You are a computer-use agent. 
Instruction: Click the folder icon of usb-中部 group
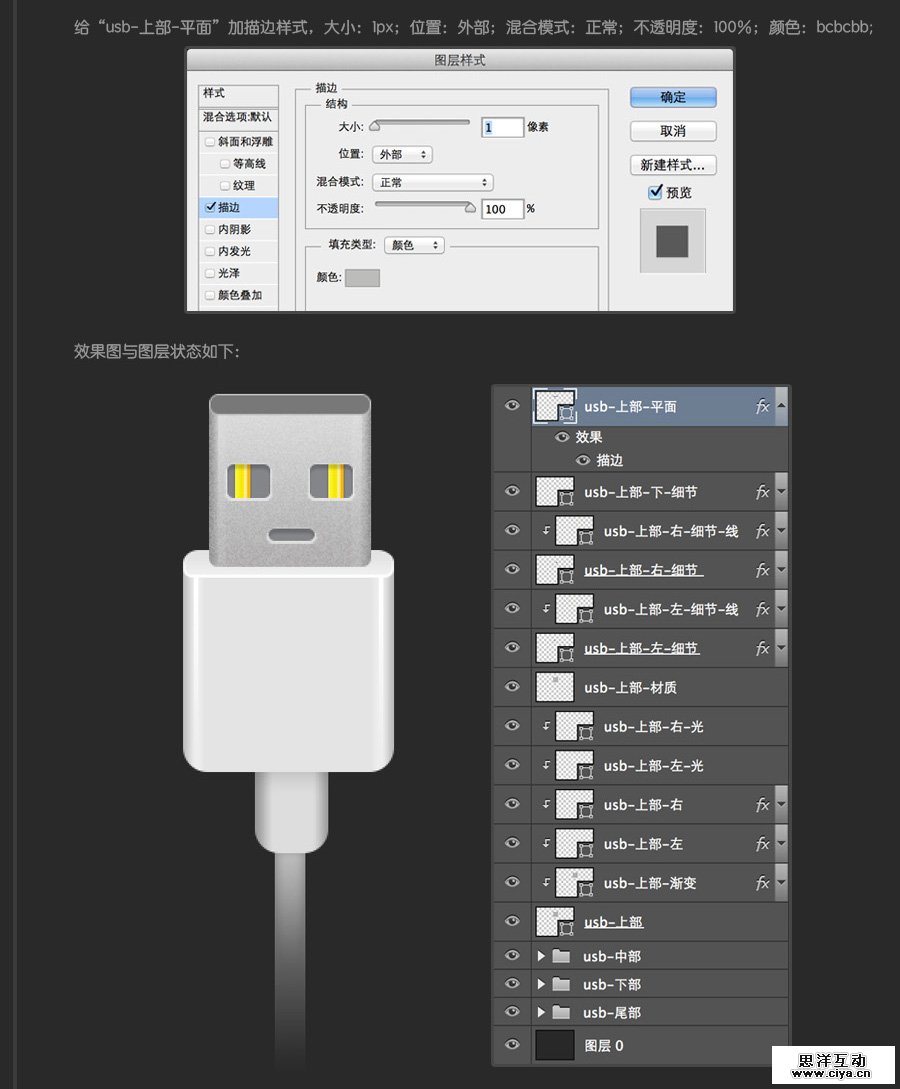pyautogui.click(x=561, y=955)
